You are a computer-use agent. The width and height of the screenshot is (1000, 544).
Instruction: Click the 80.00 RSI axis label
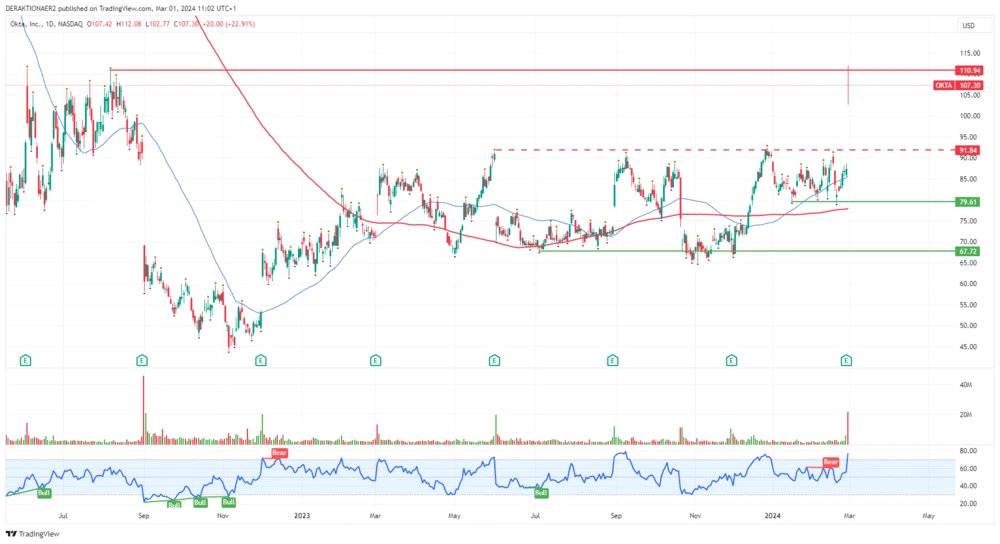tap(968, 451)
